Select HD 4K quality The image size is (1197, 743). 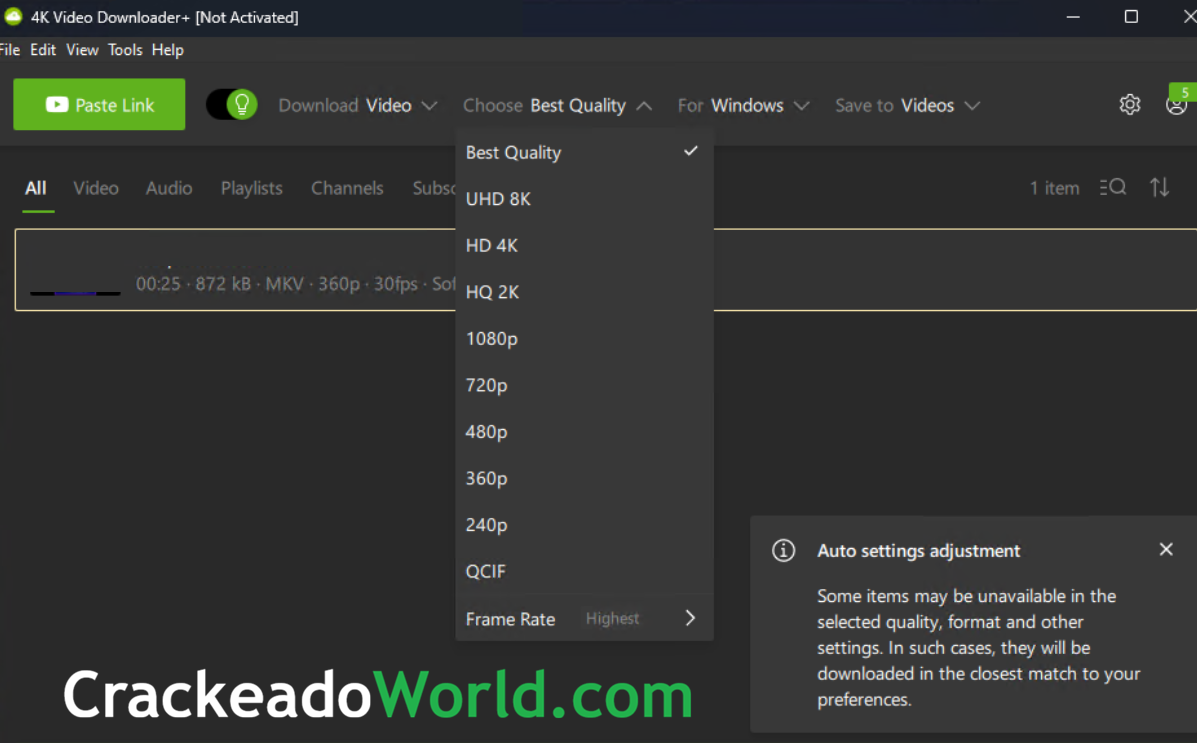(584, 246)
